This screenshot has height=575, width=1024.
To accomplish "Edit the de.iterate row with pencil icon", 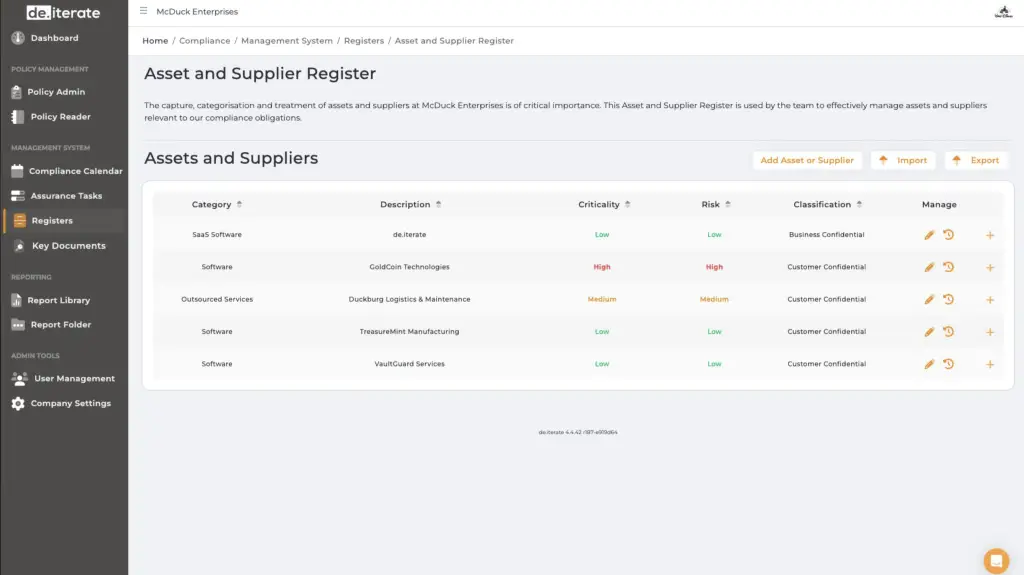I will [x=929, y=235].
